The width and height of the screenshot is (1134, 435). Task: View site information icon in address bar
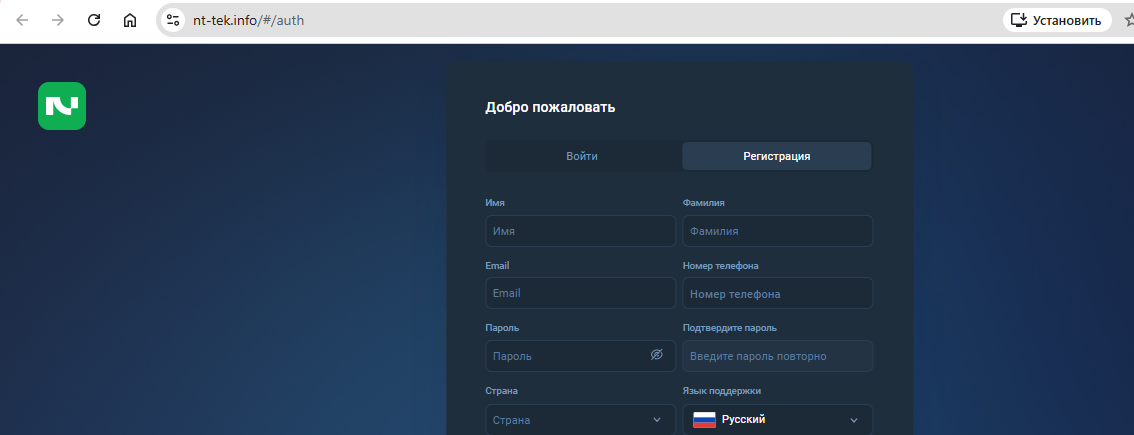click(173, 20)
